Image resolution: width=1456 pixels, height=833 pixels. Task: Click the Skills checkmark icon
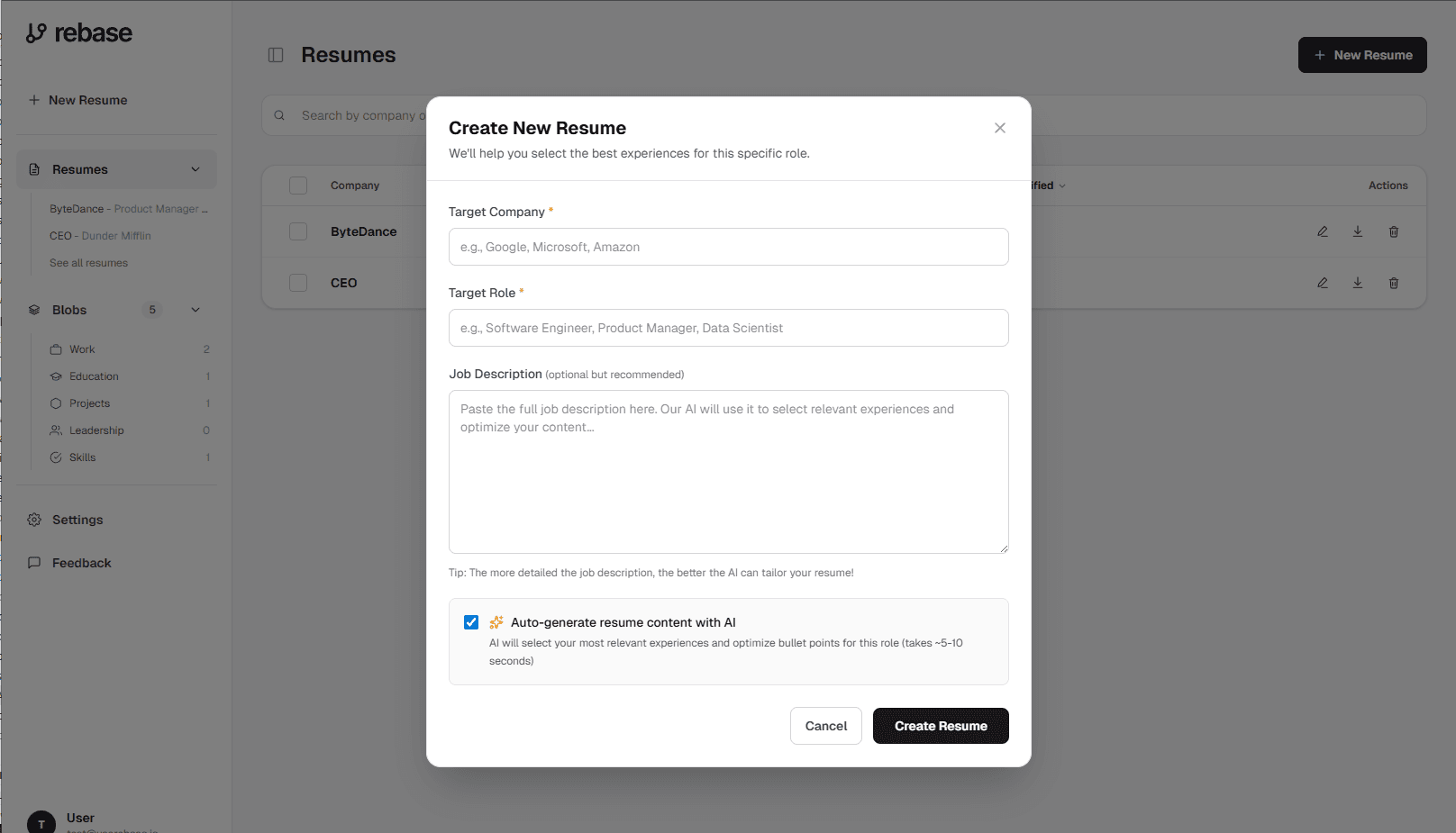[56, 457]
